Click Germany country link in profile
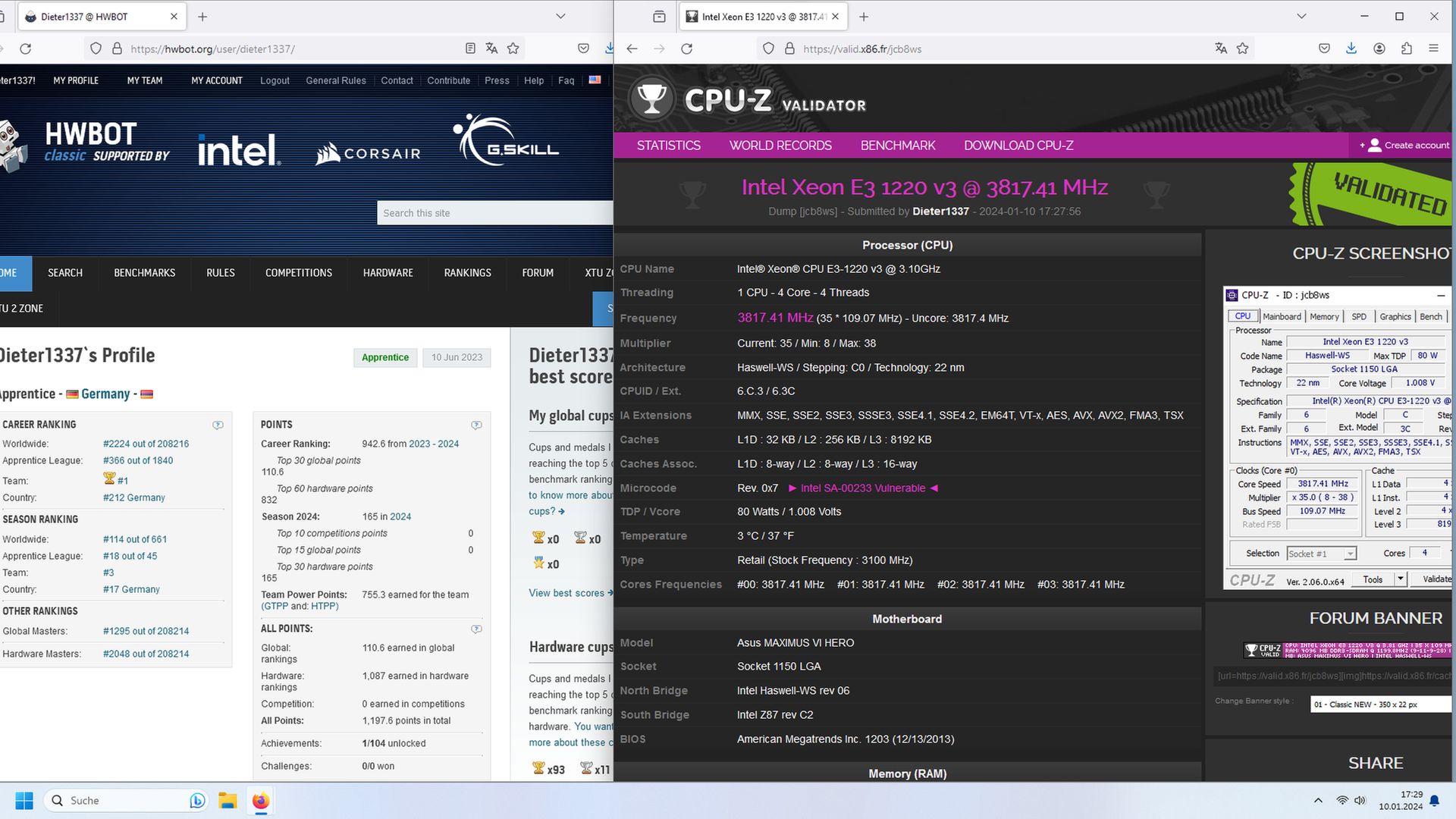The image size is (1456, 819). coord(105,394)
